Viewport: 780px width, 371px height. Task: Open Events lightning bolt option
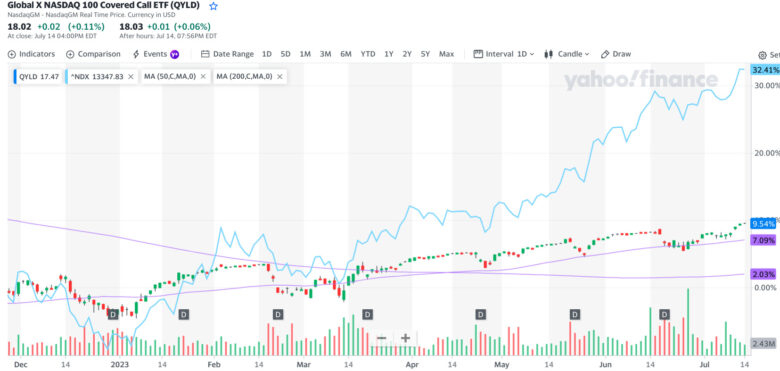pyautogui.click(x=136, y=54)
